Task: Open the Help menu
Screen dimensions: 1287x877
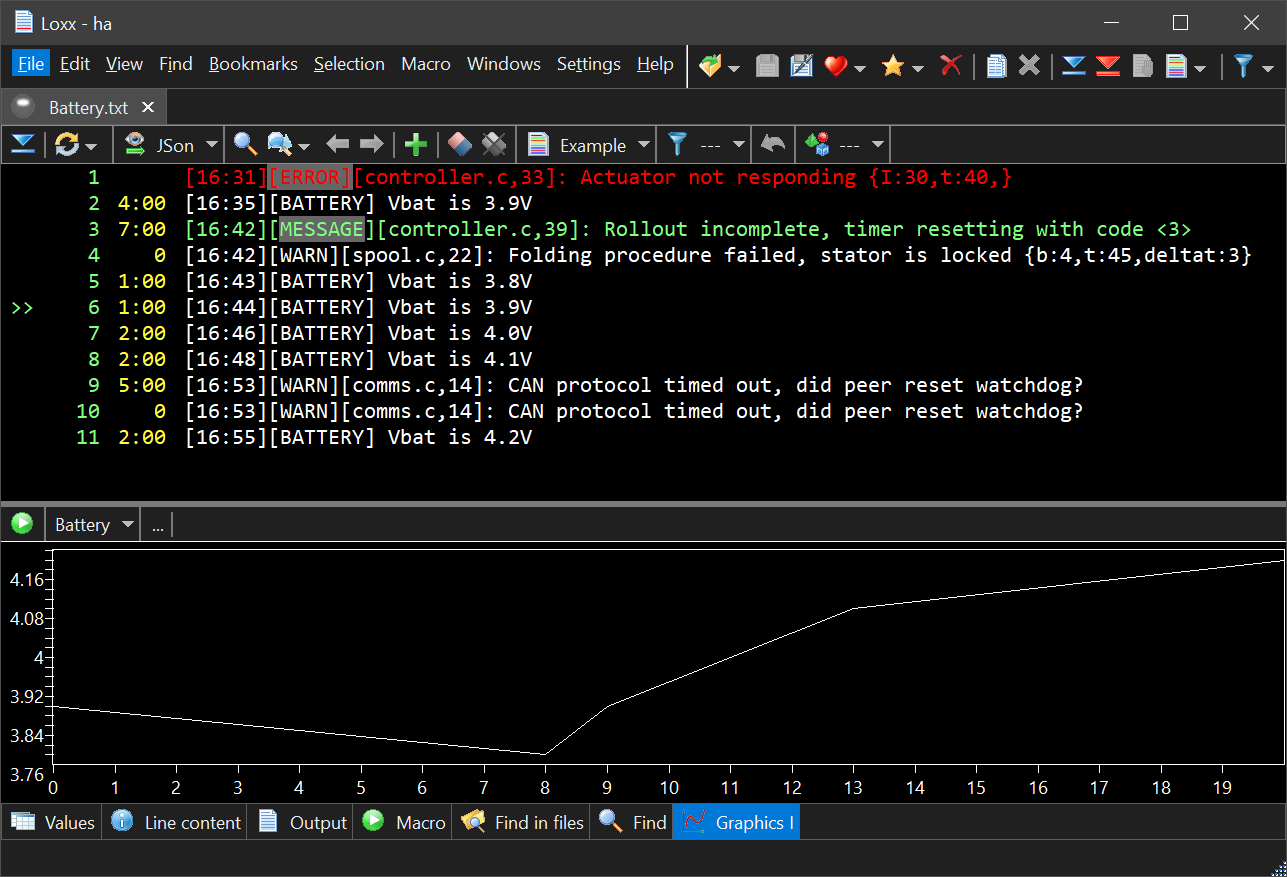Action: tap(655, 64)
